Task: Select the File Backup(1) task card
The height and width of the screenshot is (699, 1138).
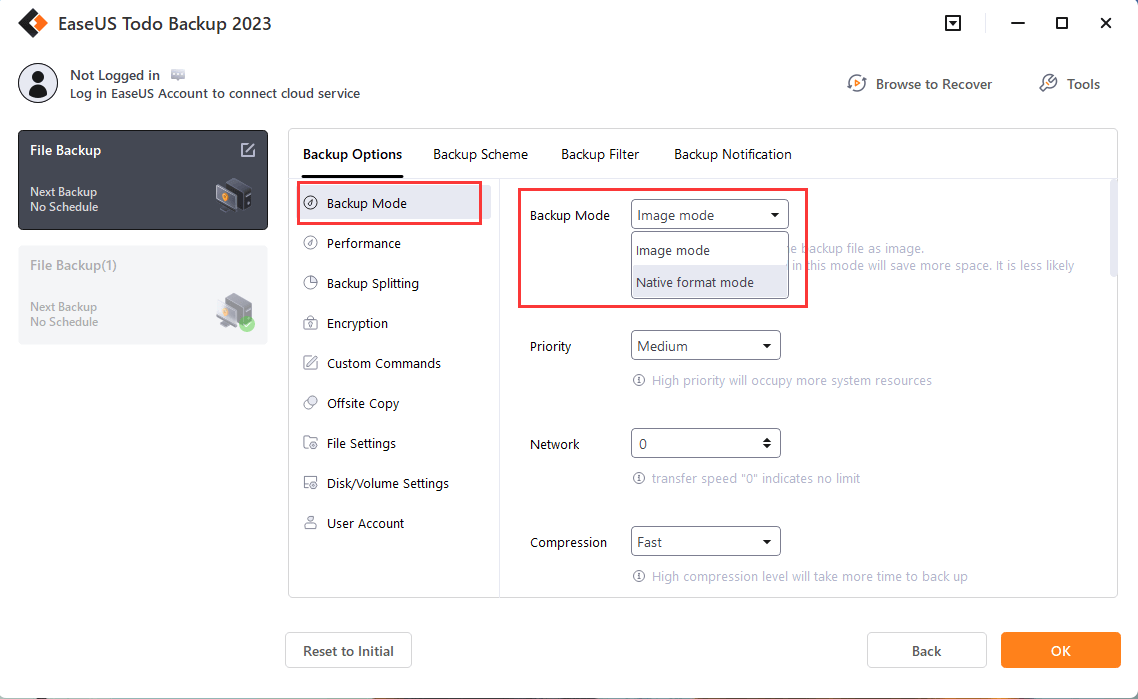Action: click(x=143, y=295)
